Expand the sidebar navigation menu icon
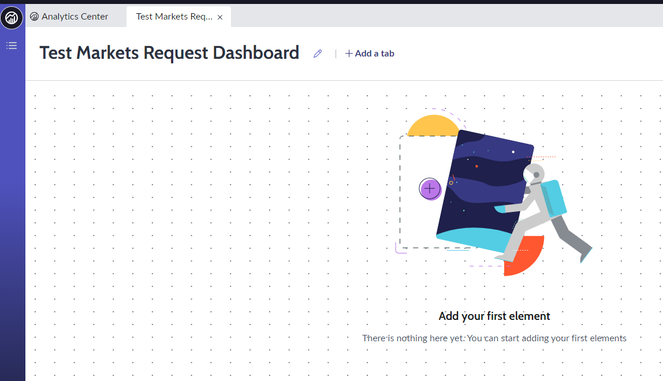 [x=11, y=45]
